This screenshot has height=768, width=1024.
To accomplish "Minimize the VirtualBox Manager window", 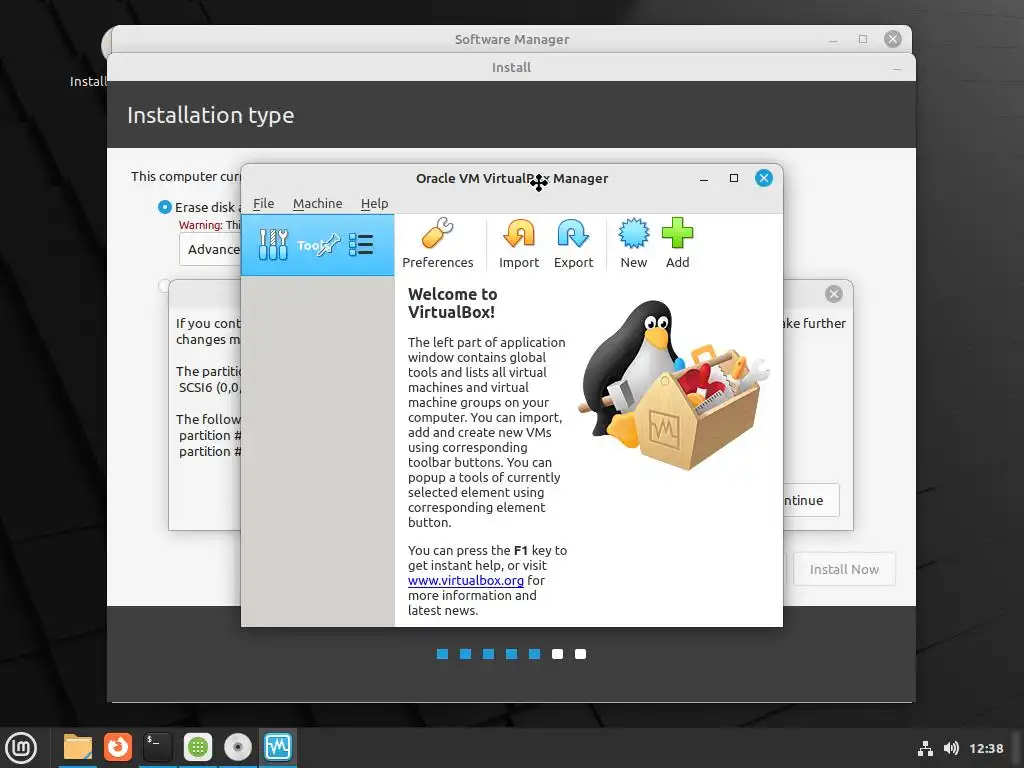I will coord(703,178).
